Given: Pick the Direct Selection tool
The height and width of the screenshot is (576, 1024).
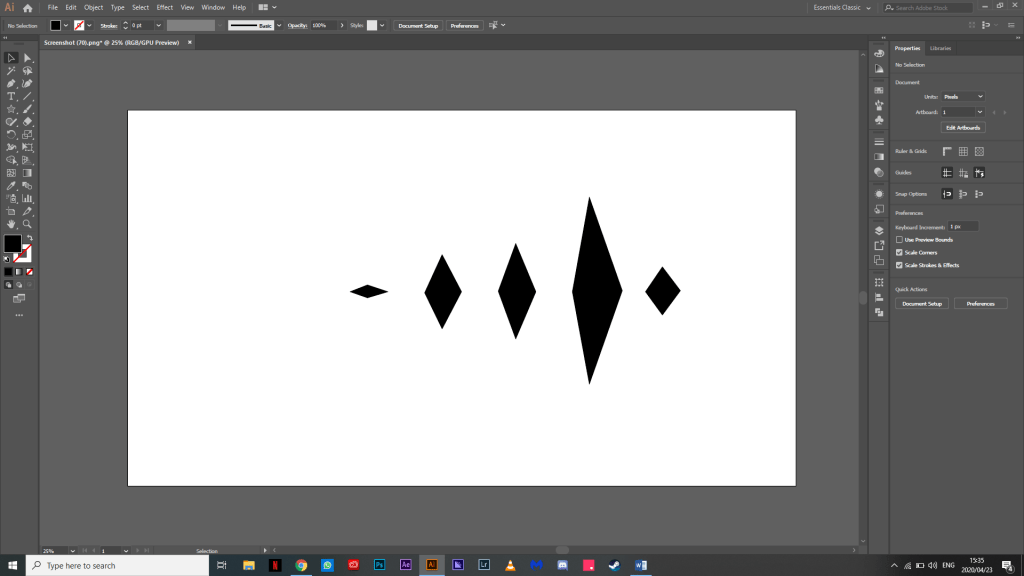Looking at the screenshot, I should point(27,58).
